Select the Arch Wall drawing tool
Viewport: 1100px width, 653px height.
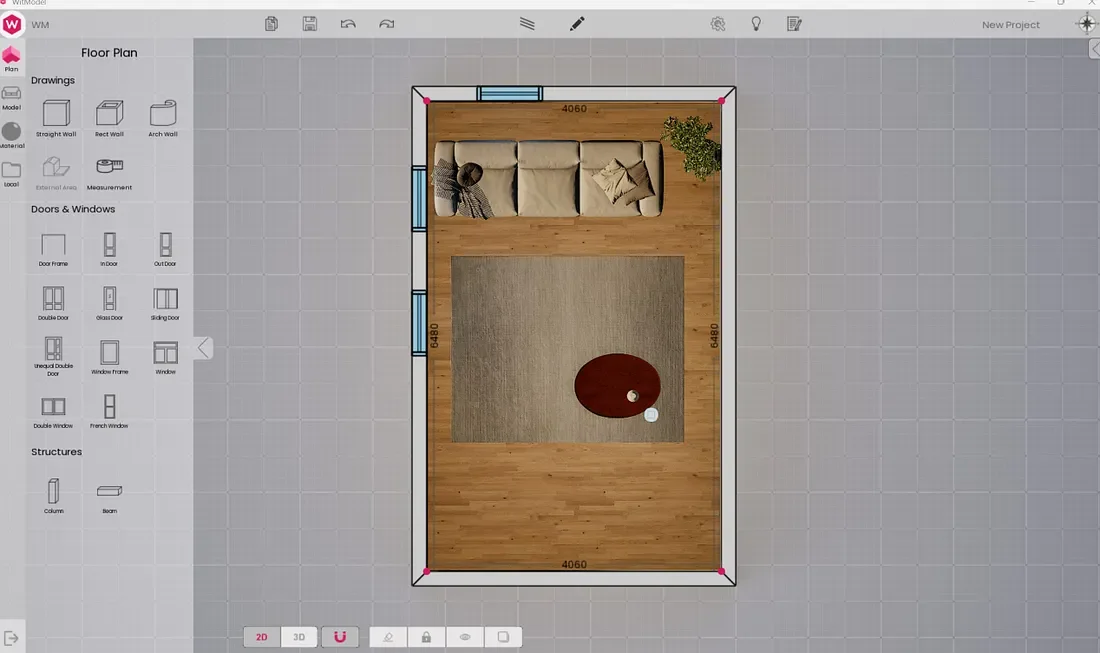click(x=163, y=118)
